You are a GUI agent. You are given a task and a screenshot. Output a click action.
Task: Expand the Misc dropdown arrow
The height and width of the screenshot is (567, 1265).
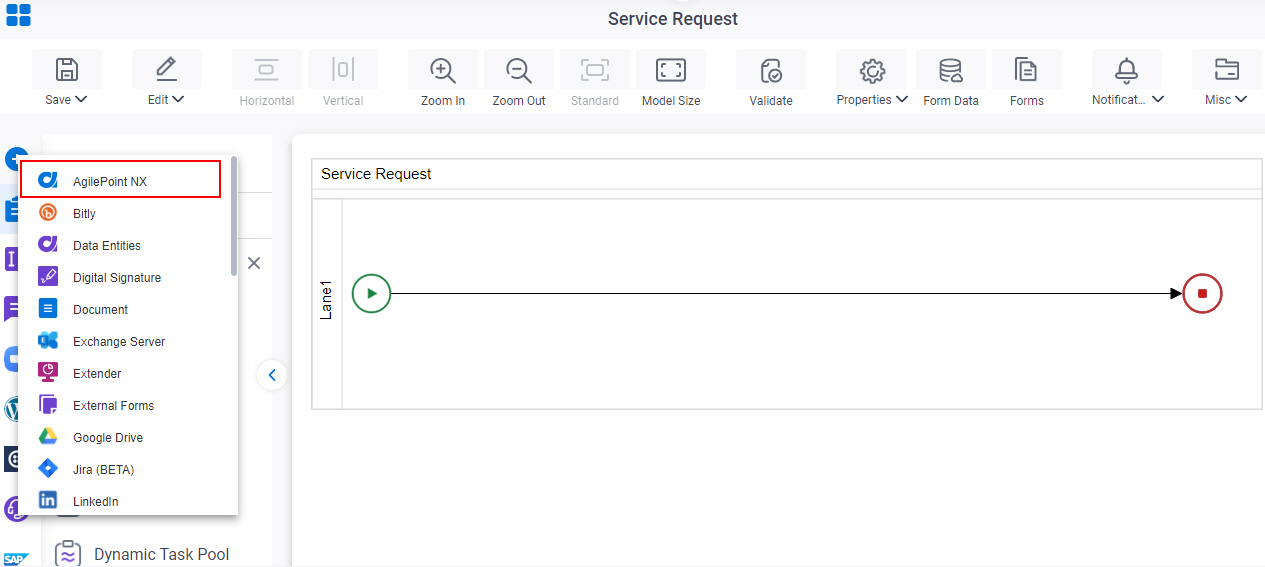pos(1241,99)
